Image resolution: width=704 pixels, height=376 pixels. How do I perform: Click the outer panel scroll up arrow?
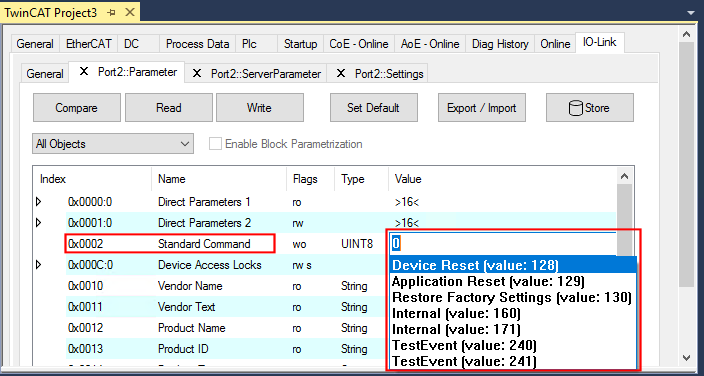(x=686, y=34)
